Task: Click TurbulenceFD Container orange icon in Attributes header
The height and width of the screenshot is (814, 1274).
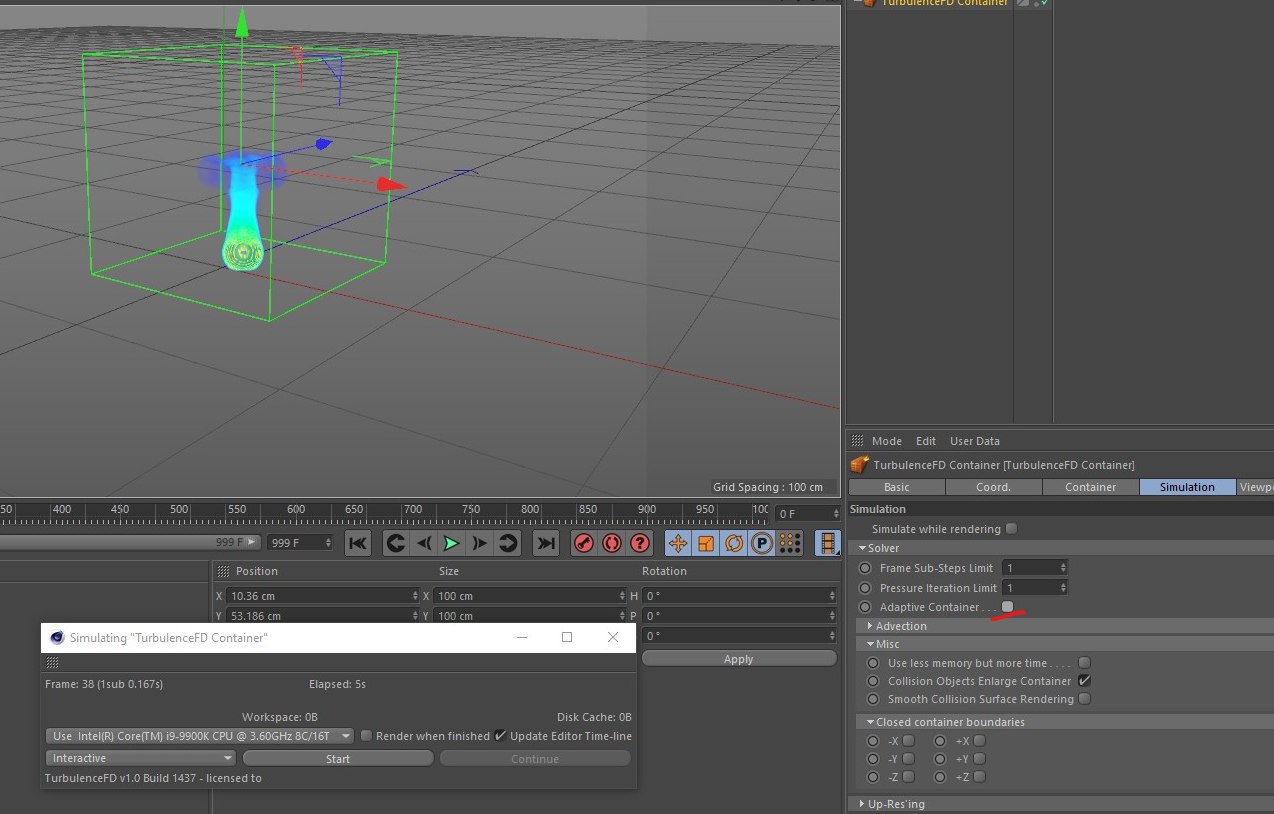Action: [x=859, y=465]
